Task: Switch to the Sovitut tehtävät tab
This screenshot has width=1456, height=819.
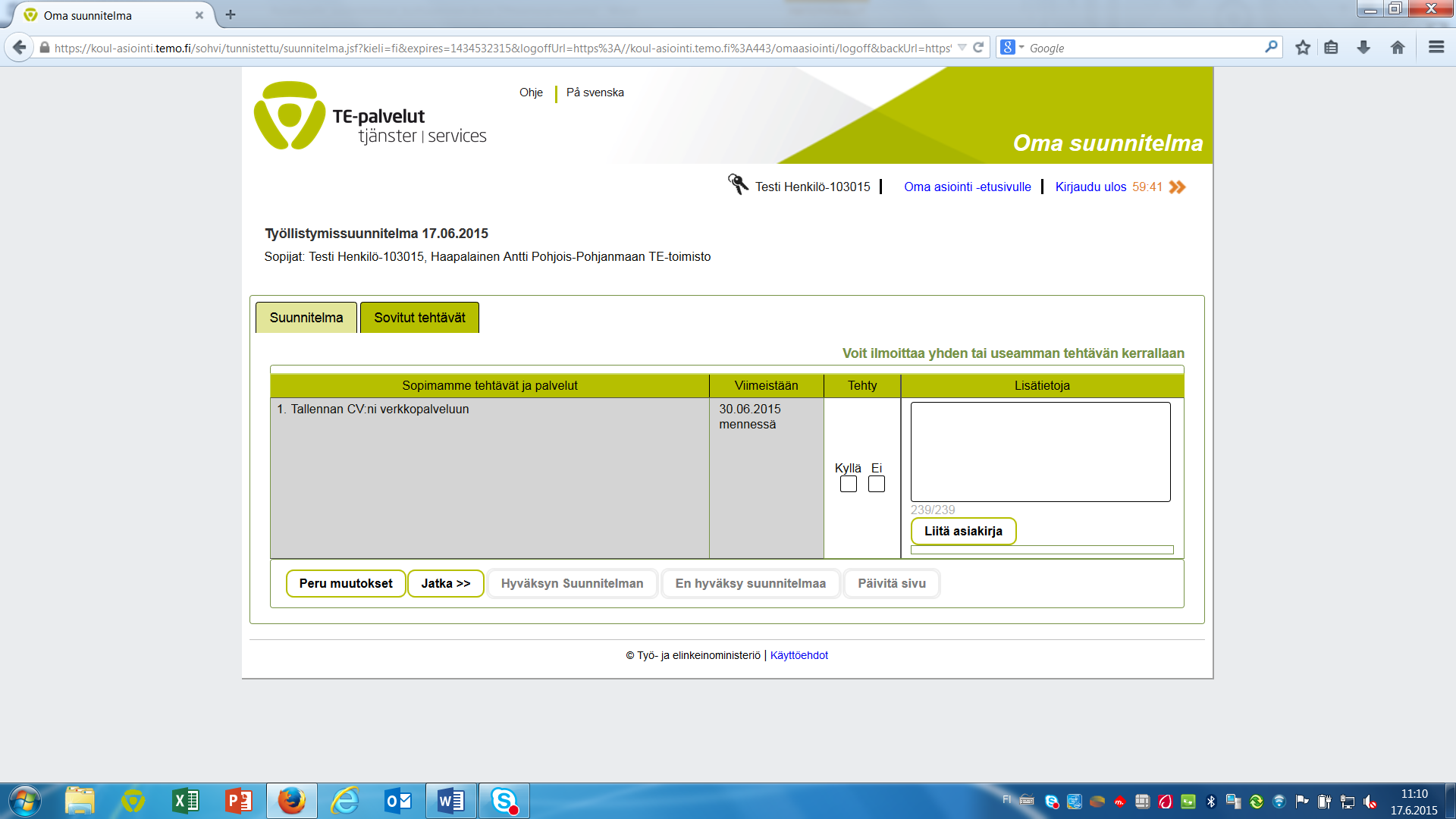Action: [x=419, y=318]
